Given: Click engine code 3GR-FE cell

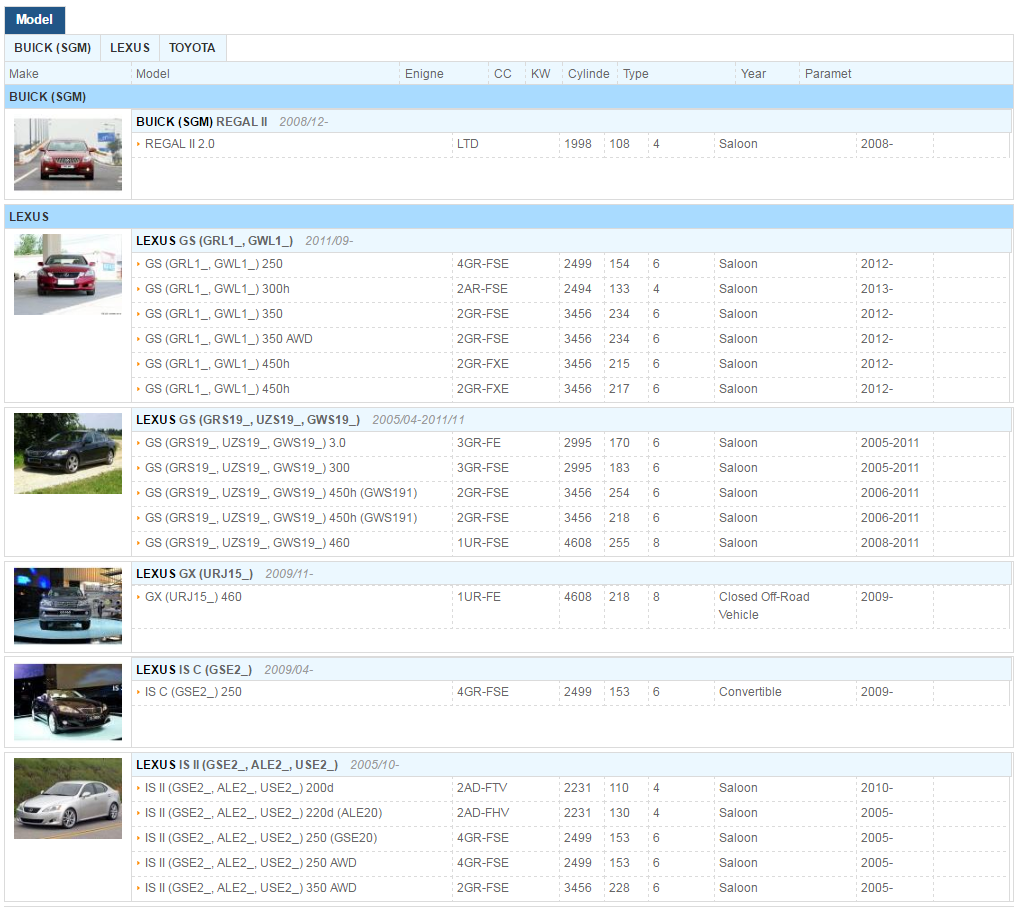Looking at the screenshot, I should point(479,443).
